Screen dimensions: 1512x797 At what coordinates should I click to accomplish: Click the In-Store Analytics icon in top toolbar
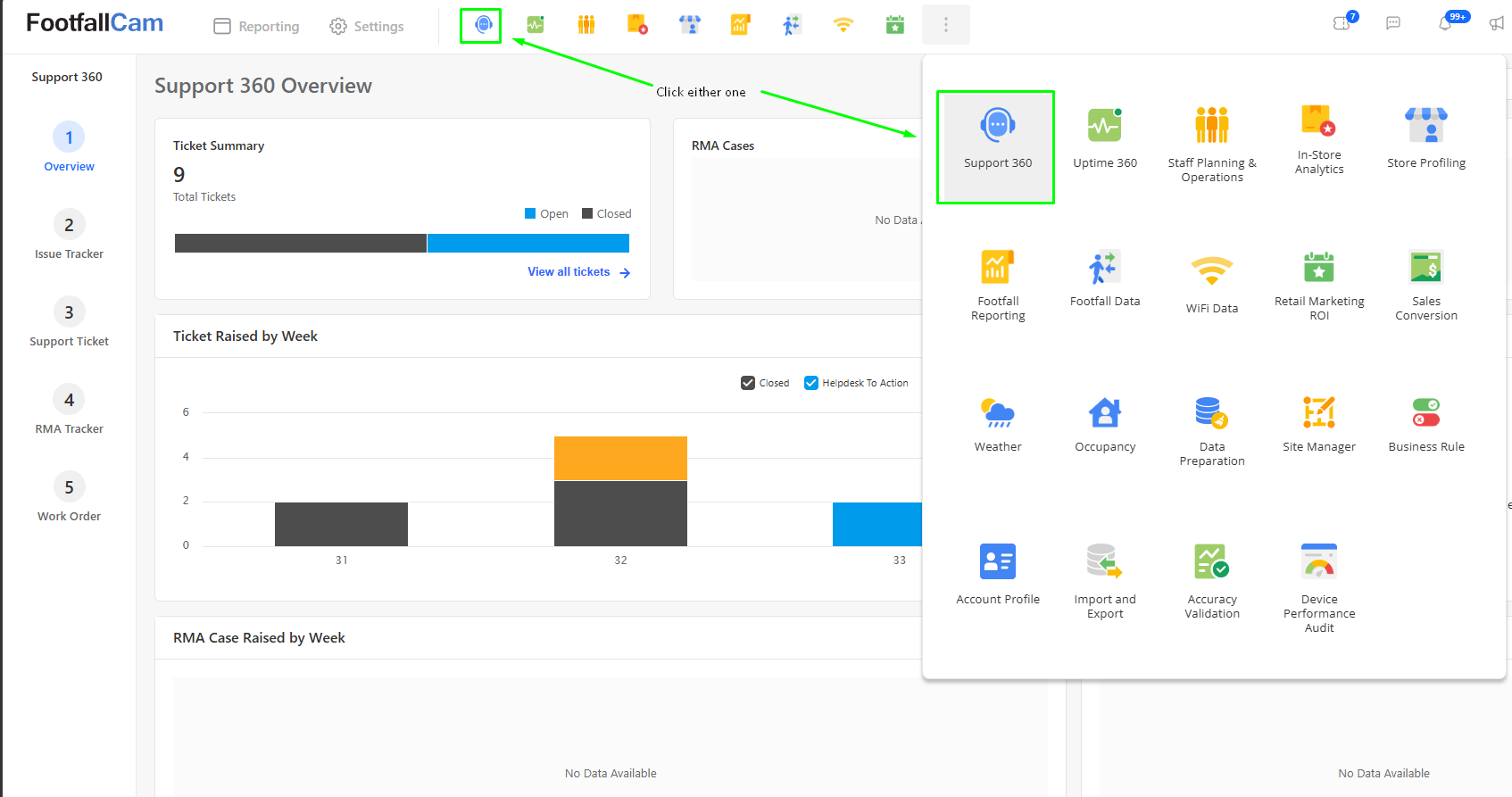tap(637, 25)
